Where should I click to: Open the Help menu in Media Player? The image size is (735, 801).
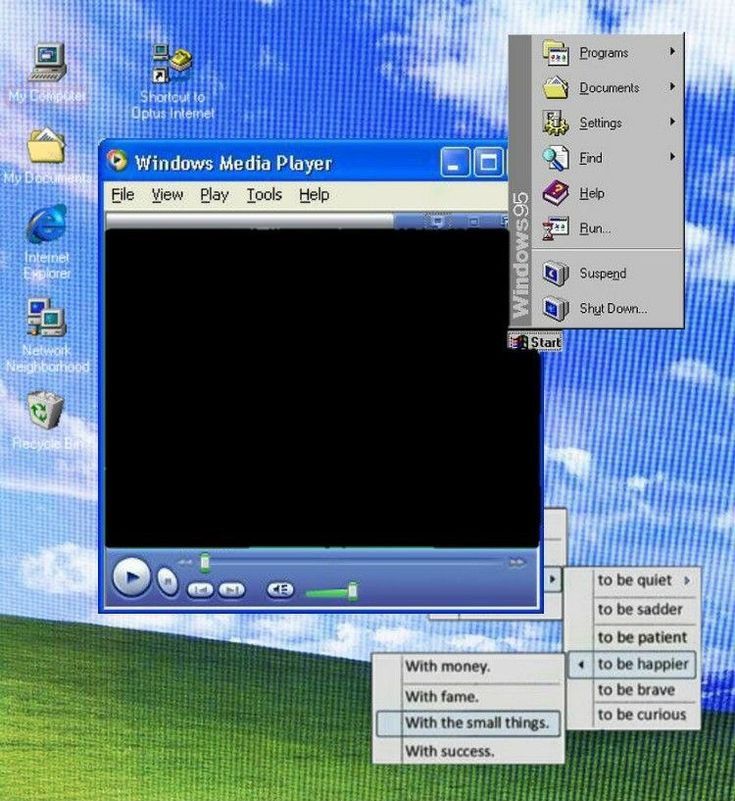pos(314,195)
